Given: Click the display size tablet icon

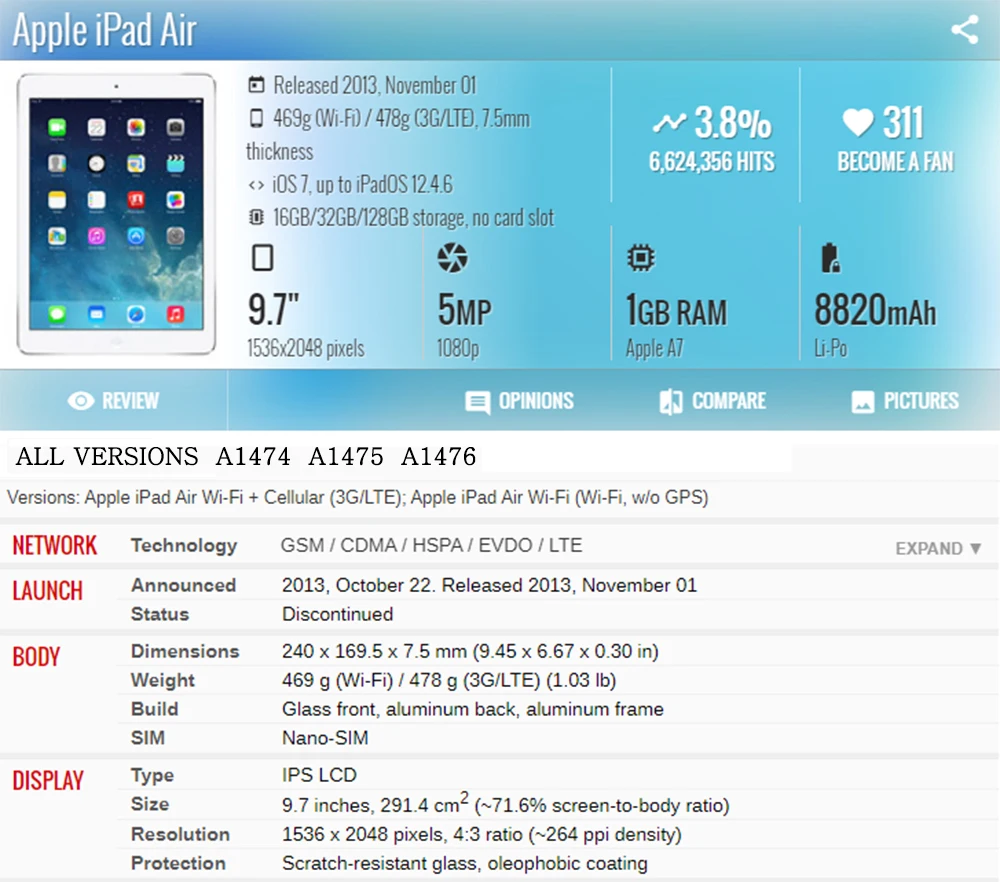Looking at the screenshot, I should point(262,258).
